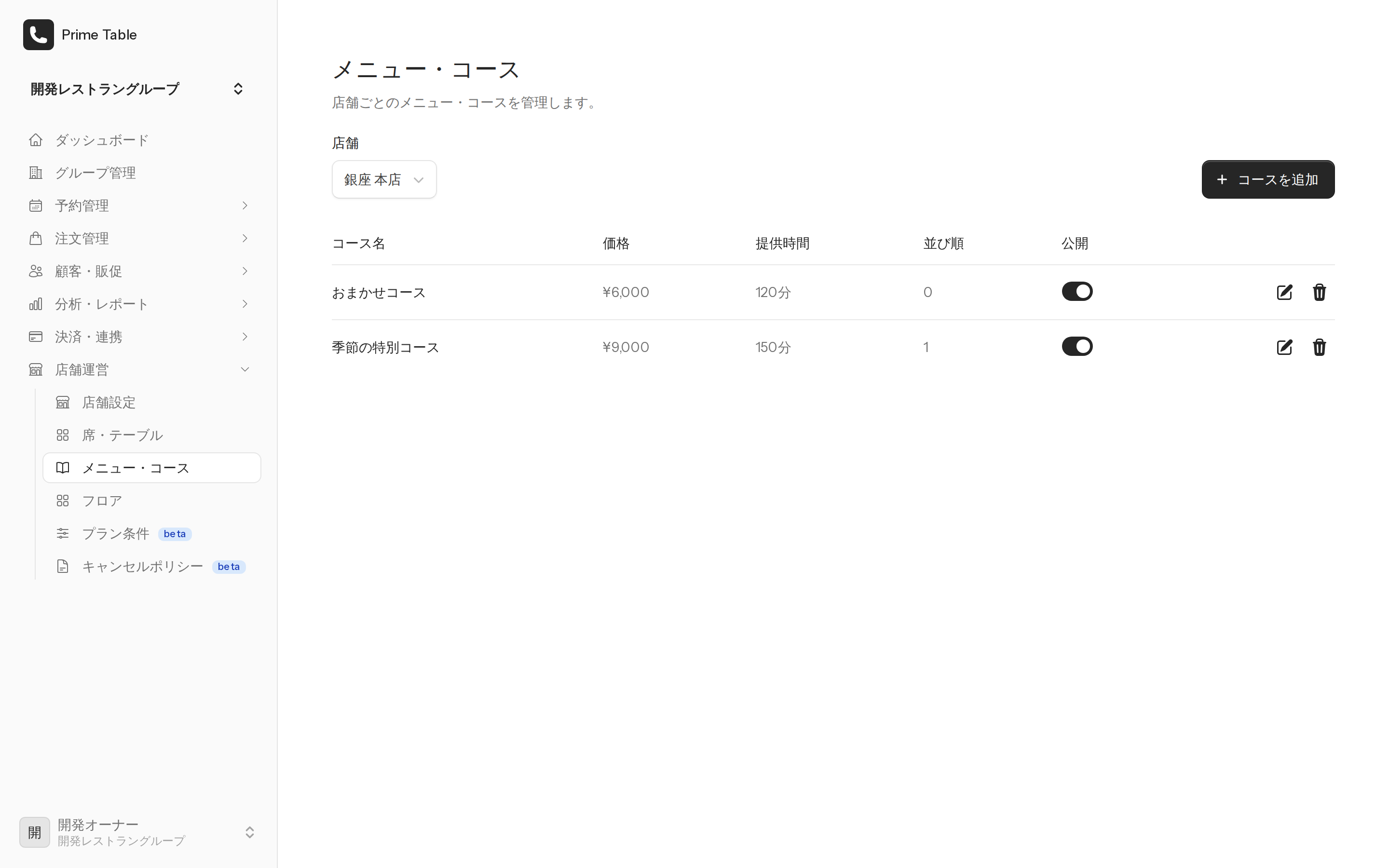The width and height of the screenshot is (1389, 868).
Task: Open 席・テーブル submenu item
Action: coord(151,435)
